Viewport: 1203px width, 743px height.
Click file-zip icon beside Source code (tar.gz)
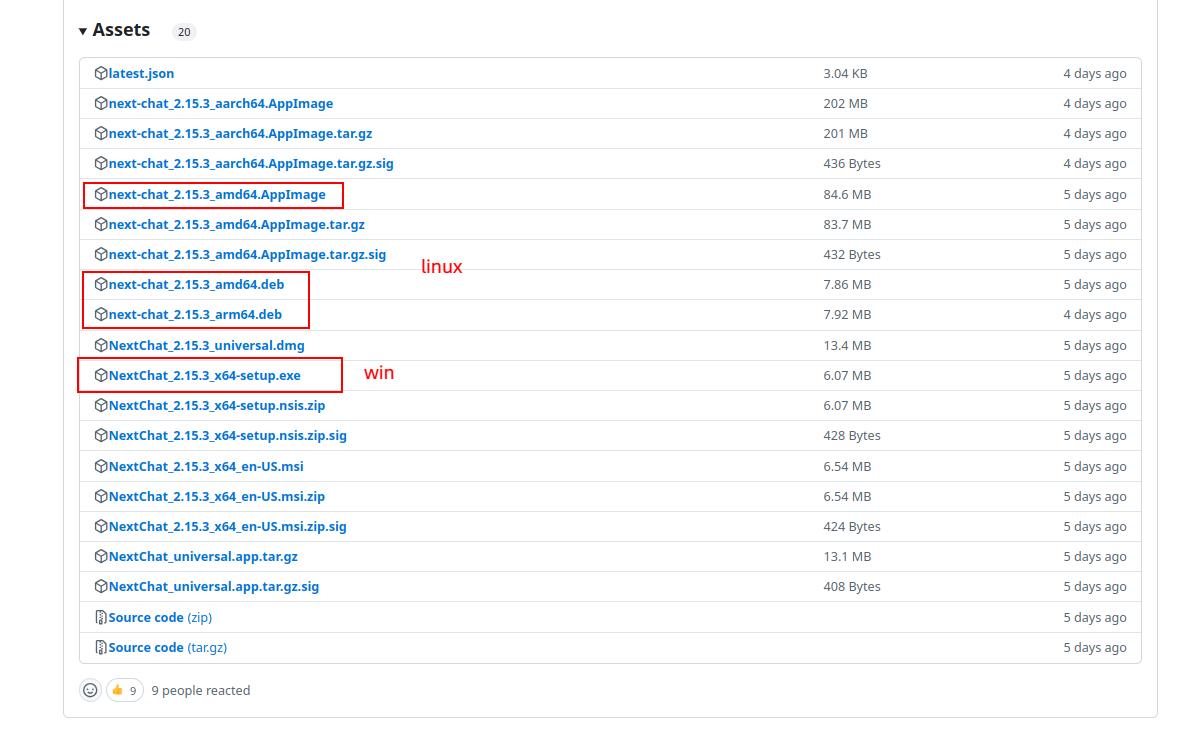[x=101, y=647]
